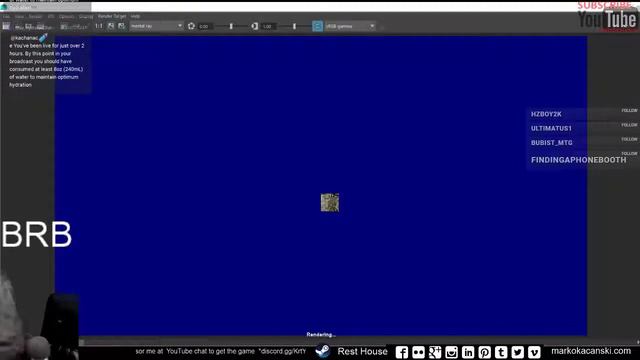Click the FINDINGAPHONEBOOTH username
The height and width of the screenshot is (360, 640).
click(x=578, y=160)
